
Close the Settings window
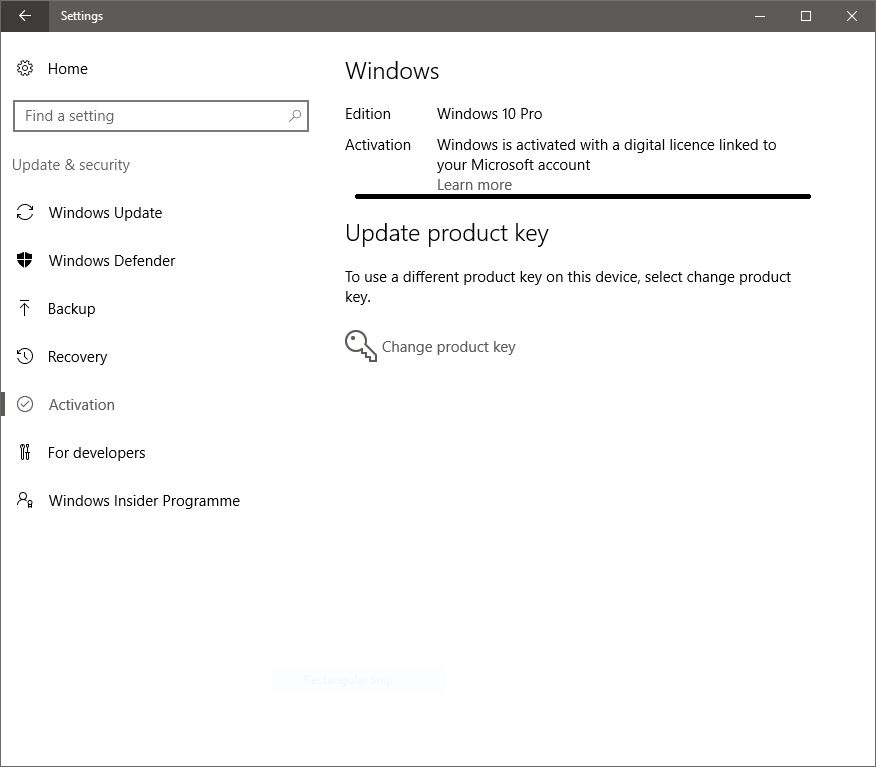coord(851,16)
